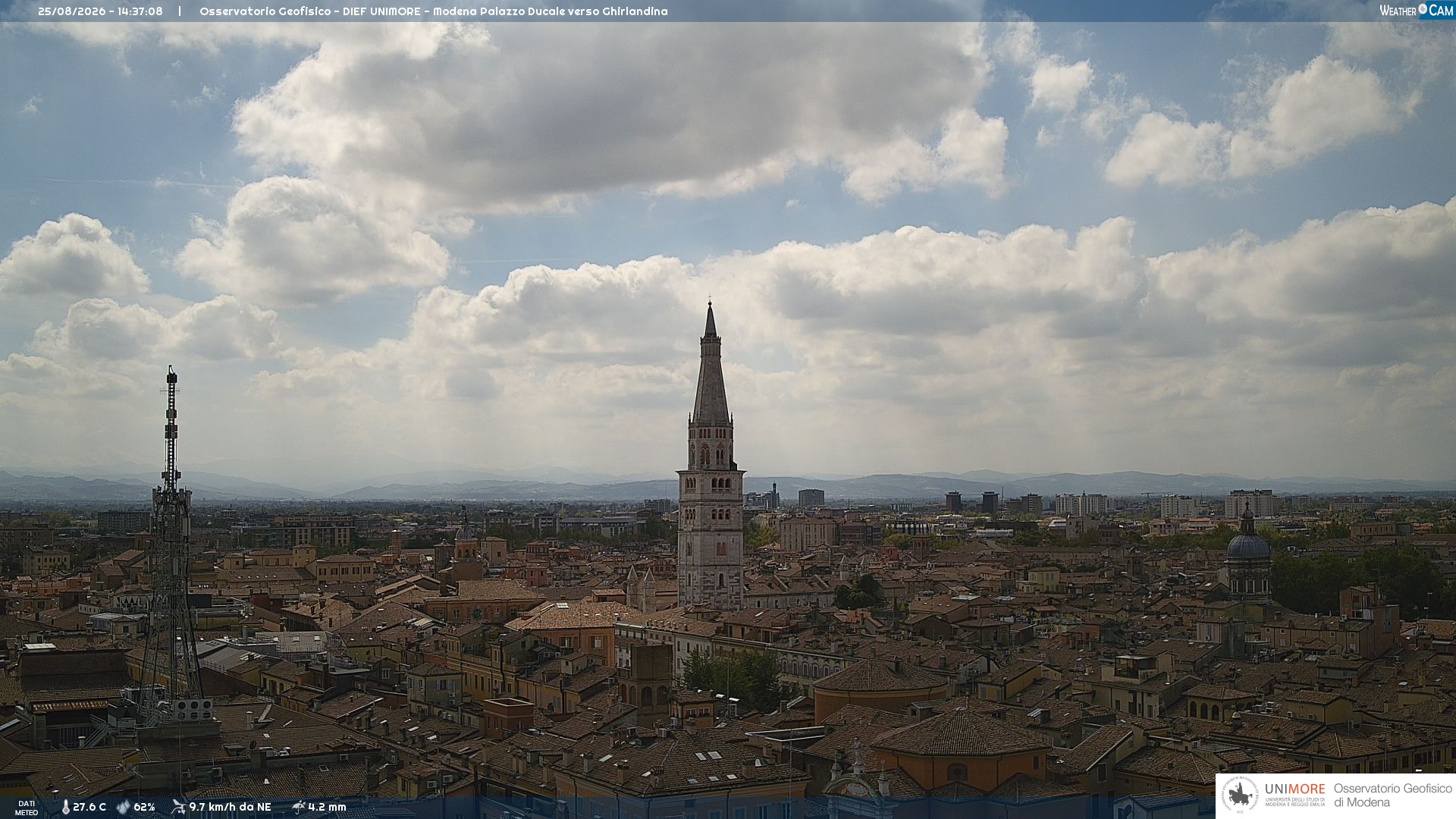Screen dimensions: 1456x819
Task: Click the top of the antenna mast
Action: (x=172, y=375)
